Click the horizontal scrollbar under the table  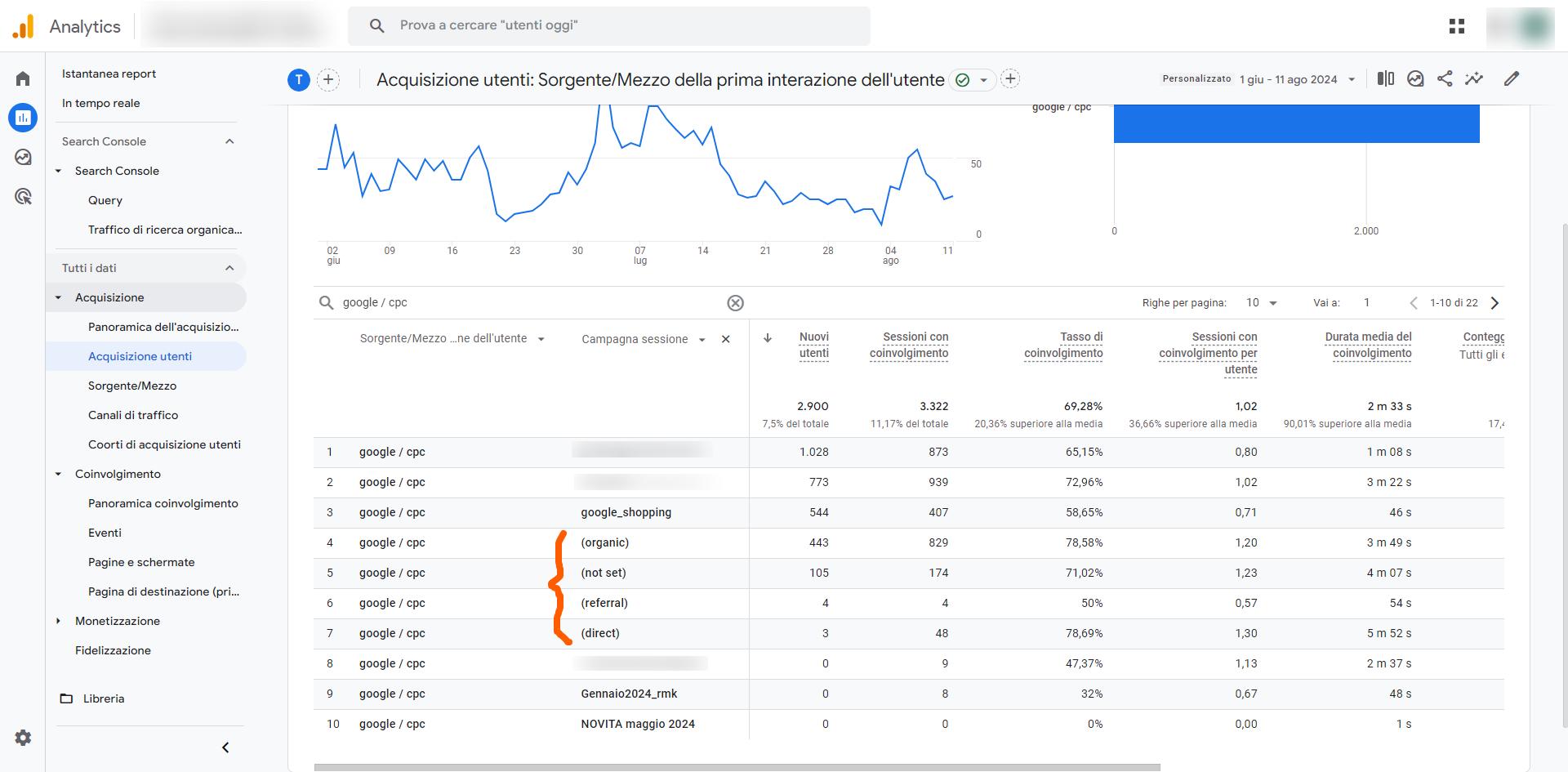tap(735, 768)
